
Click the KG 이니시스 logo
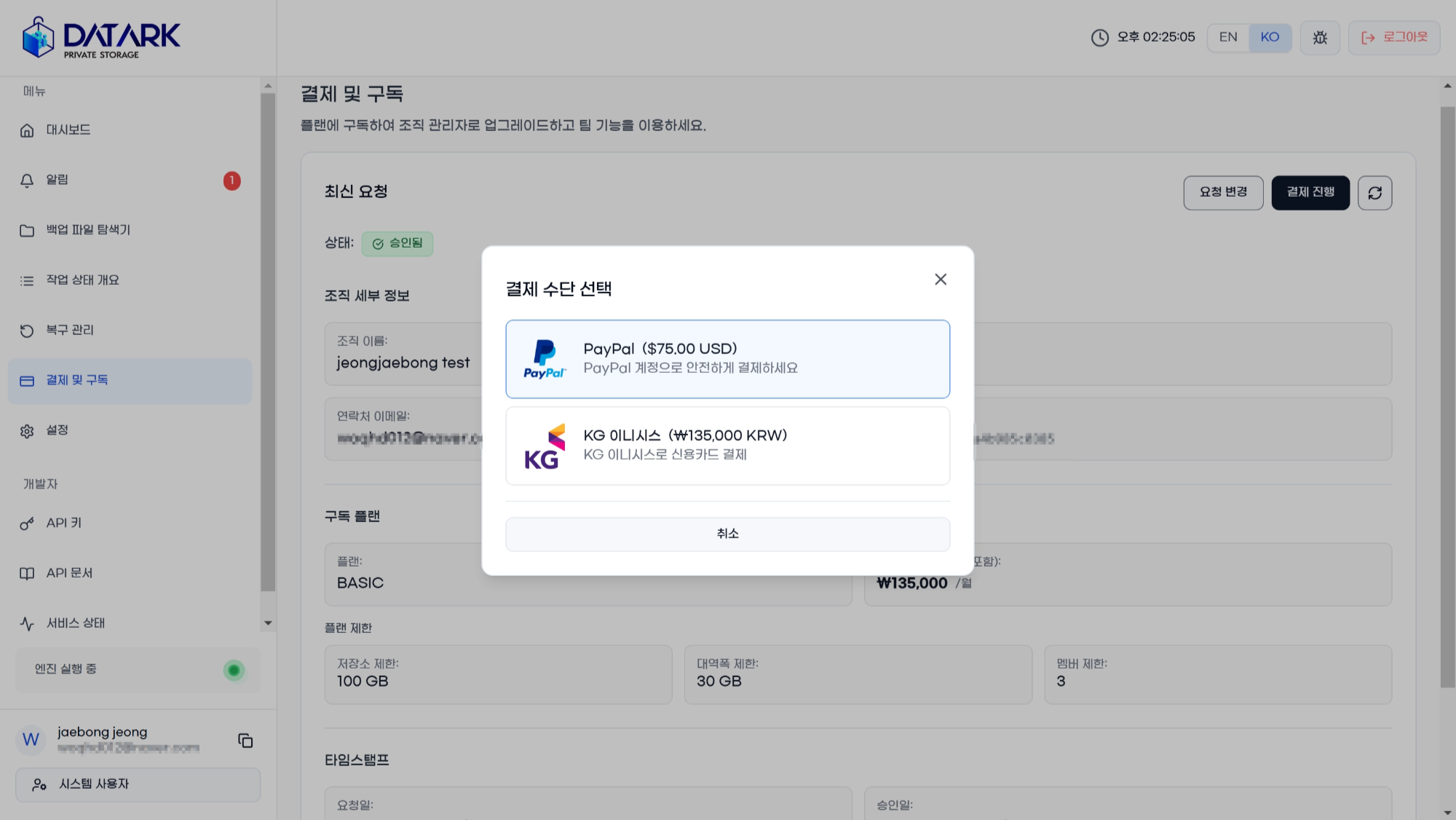tap(545, 446)
